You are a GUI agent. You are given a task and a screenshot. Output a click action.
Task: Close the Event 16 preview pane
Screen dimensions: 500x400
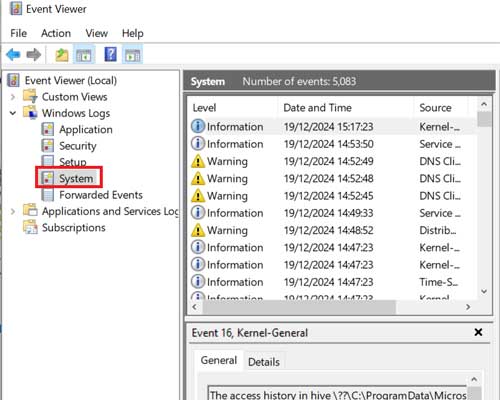click(478, 332)
